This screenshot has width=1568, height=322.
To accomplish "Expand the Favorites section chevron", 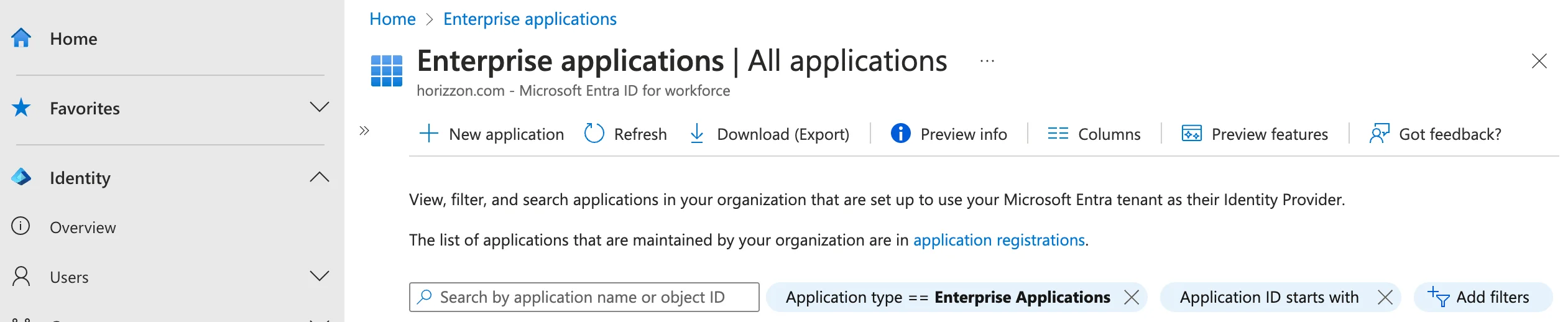I will (x=320, y=107).
